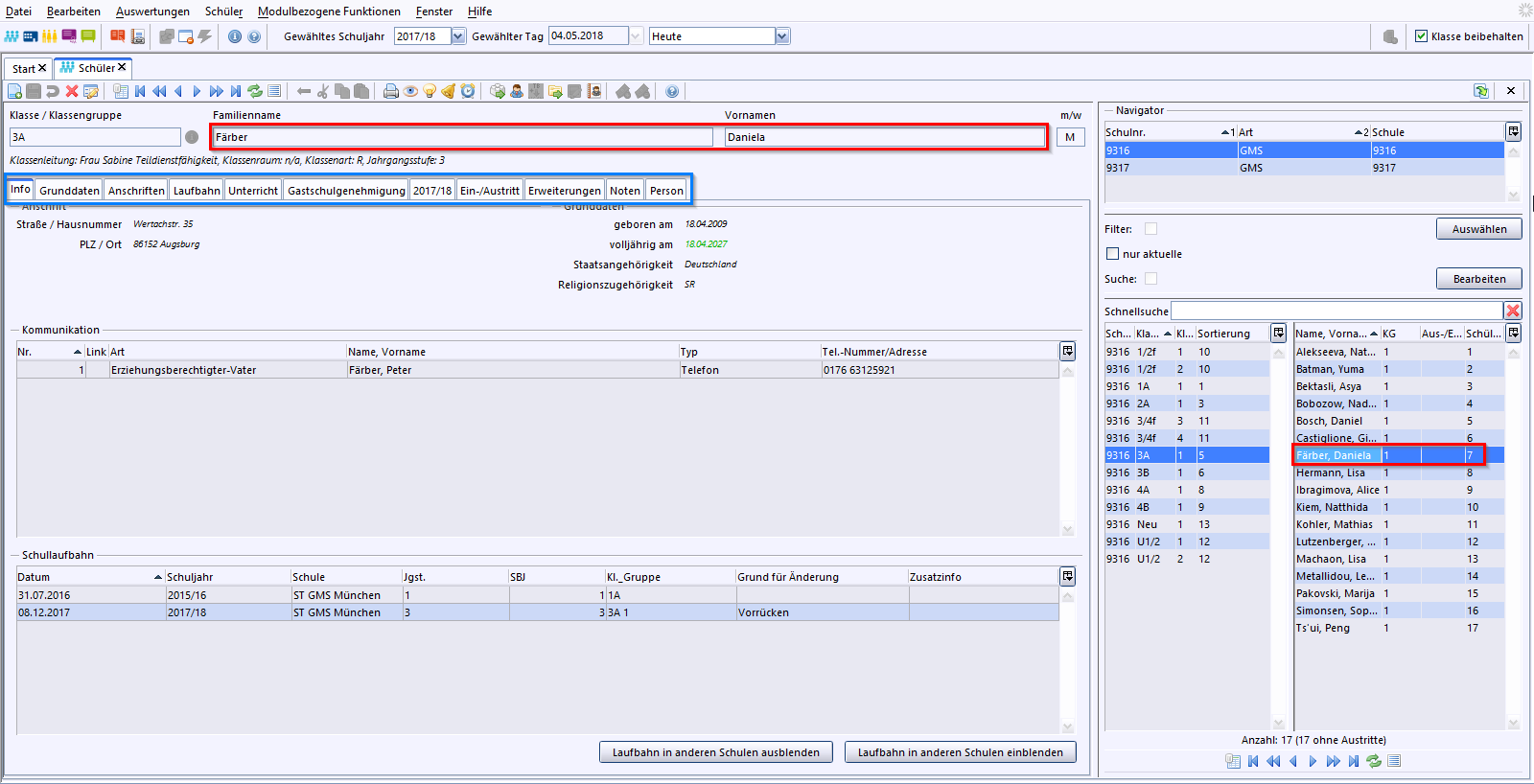Viewport: 1534px width, 784px height.
Task: Open the Fenster menu
Action: click(434, 12)
